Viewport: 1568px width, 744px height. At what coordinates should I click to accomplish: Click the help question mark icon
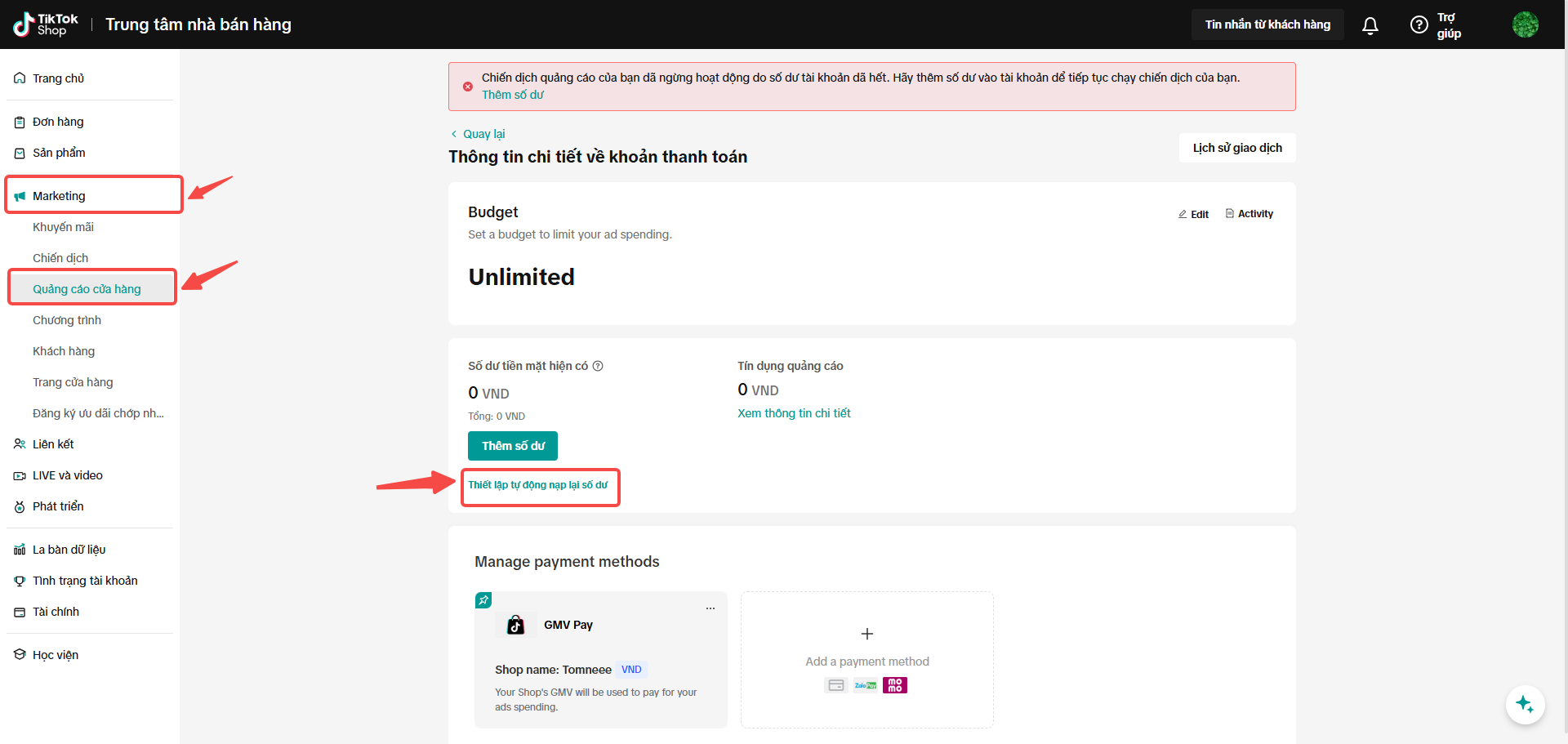click(x=1419, y=25)
